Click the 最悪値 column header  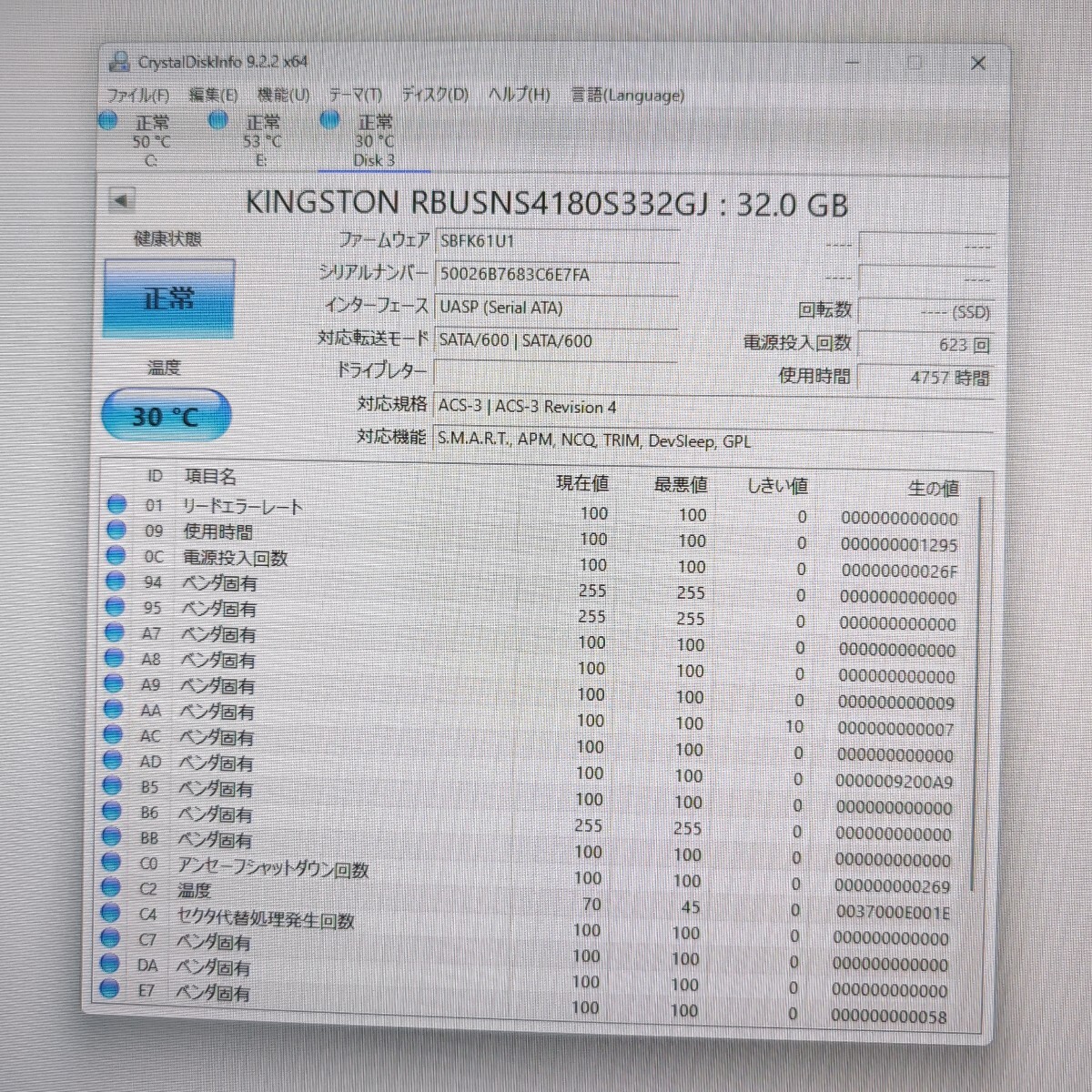[x=680, y=484]
